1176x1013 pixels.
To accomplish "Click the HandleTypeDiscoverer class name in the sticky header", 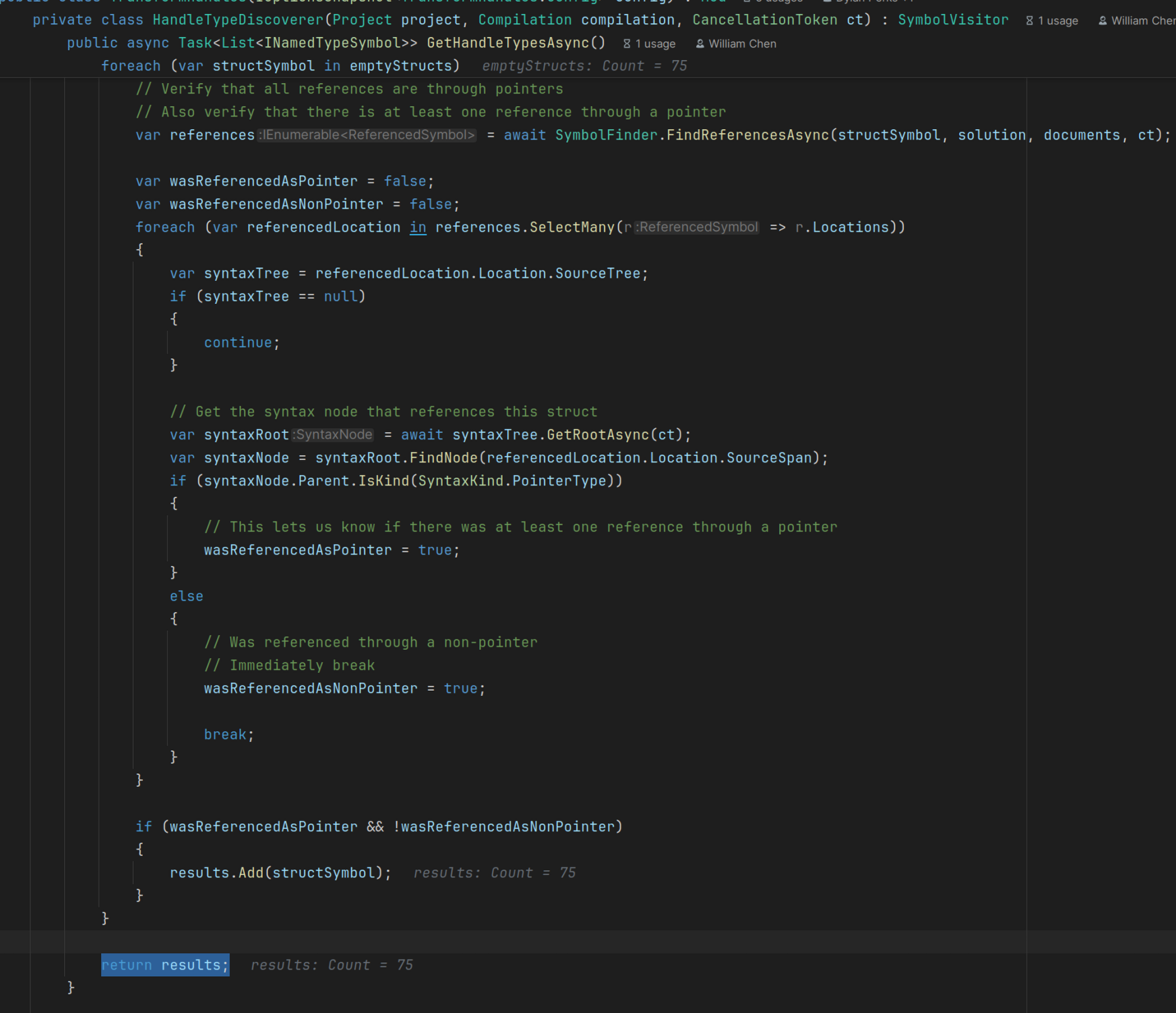I will 238,20.
